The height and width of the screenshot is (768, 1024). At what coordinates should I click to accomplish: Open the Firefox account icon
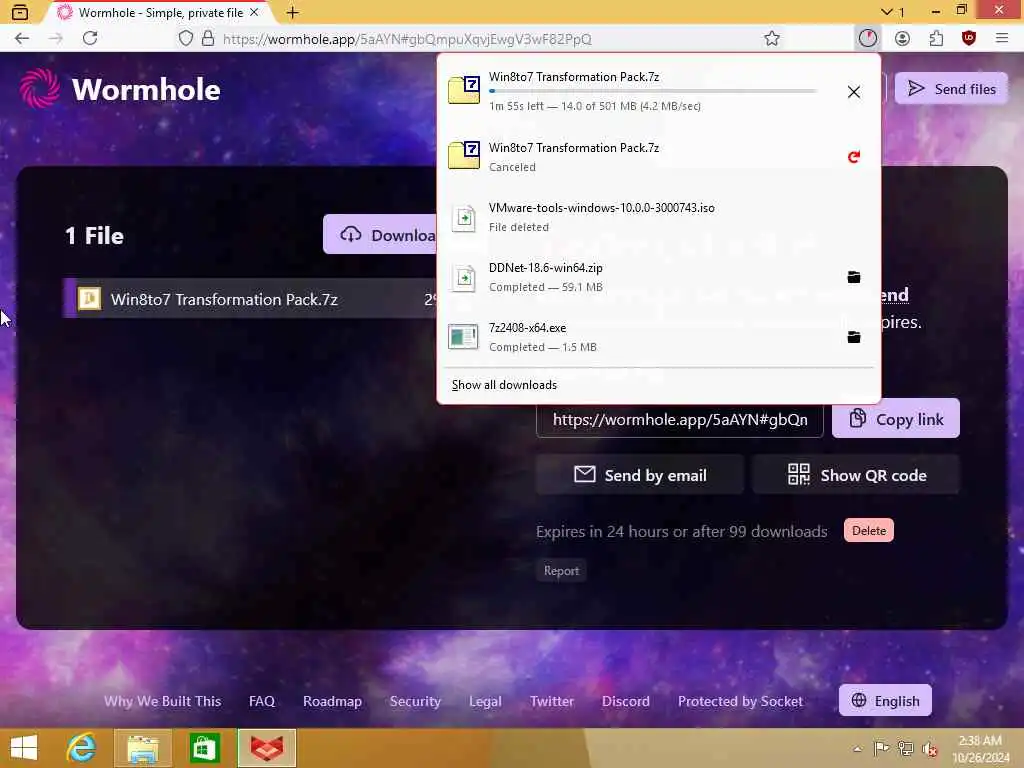902,39
